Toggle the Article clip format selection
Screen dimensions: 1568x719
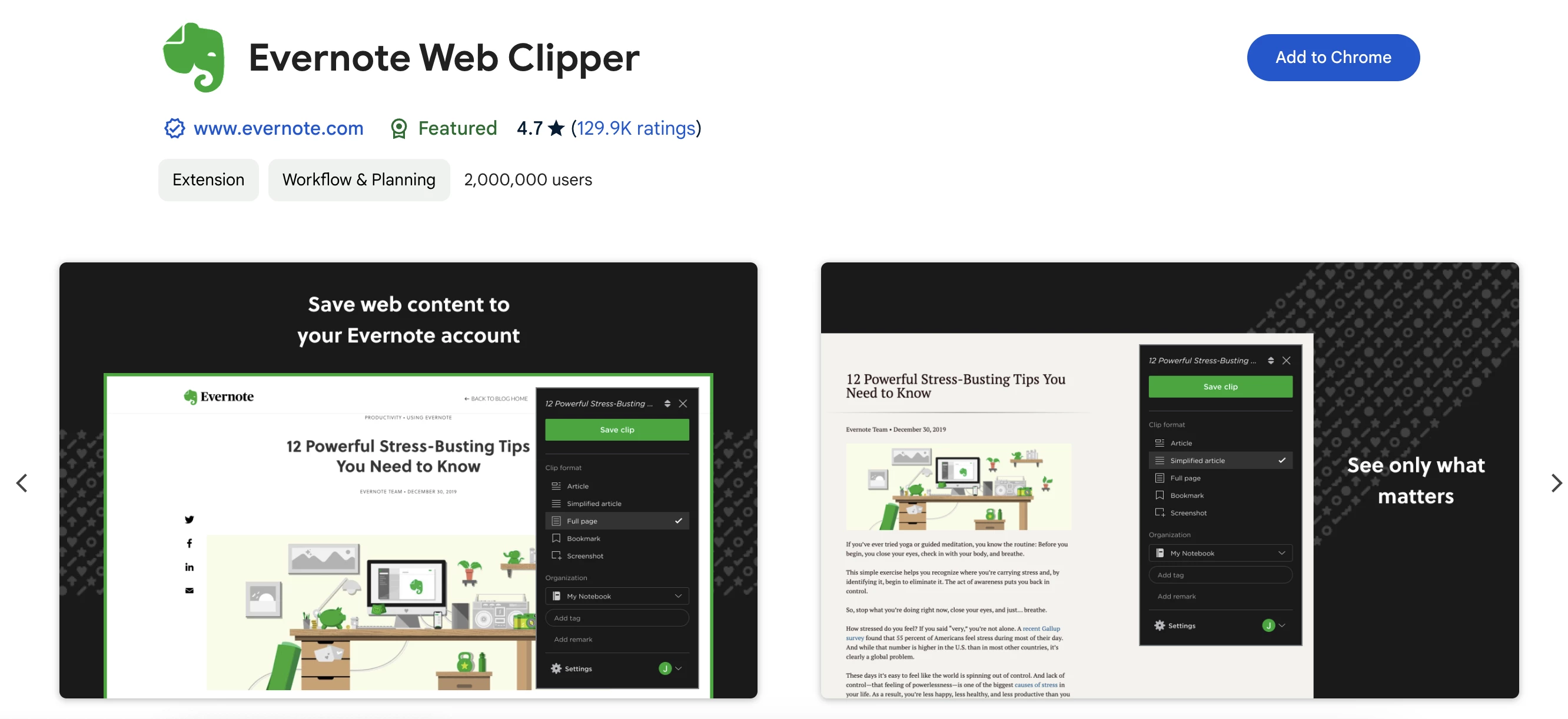580,485
